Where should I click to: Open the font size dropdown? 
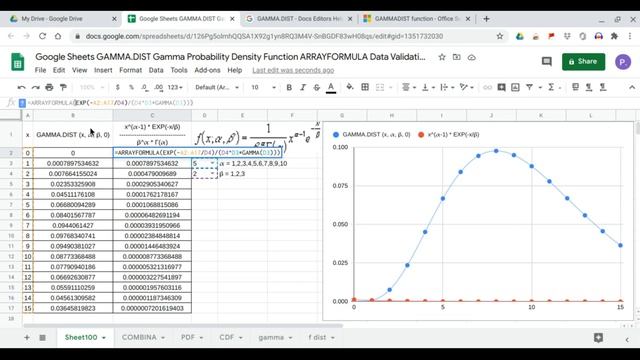(x=263, y=87)
